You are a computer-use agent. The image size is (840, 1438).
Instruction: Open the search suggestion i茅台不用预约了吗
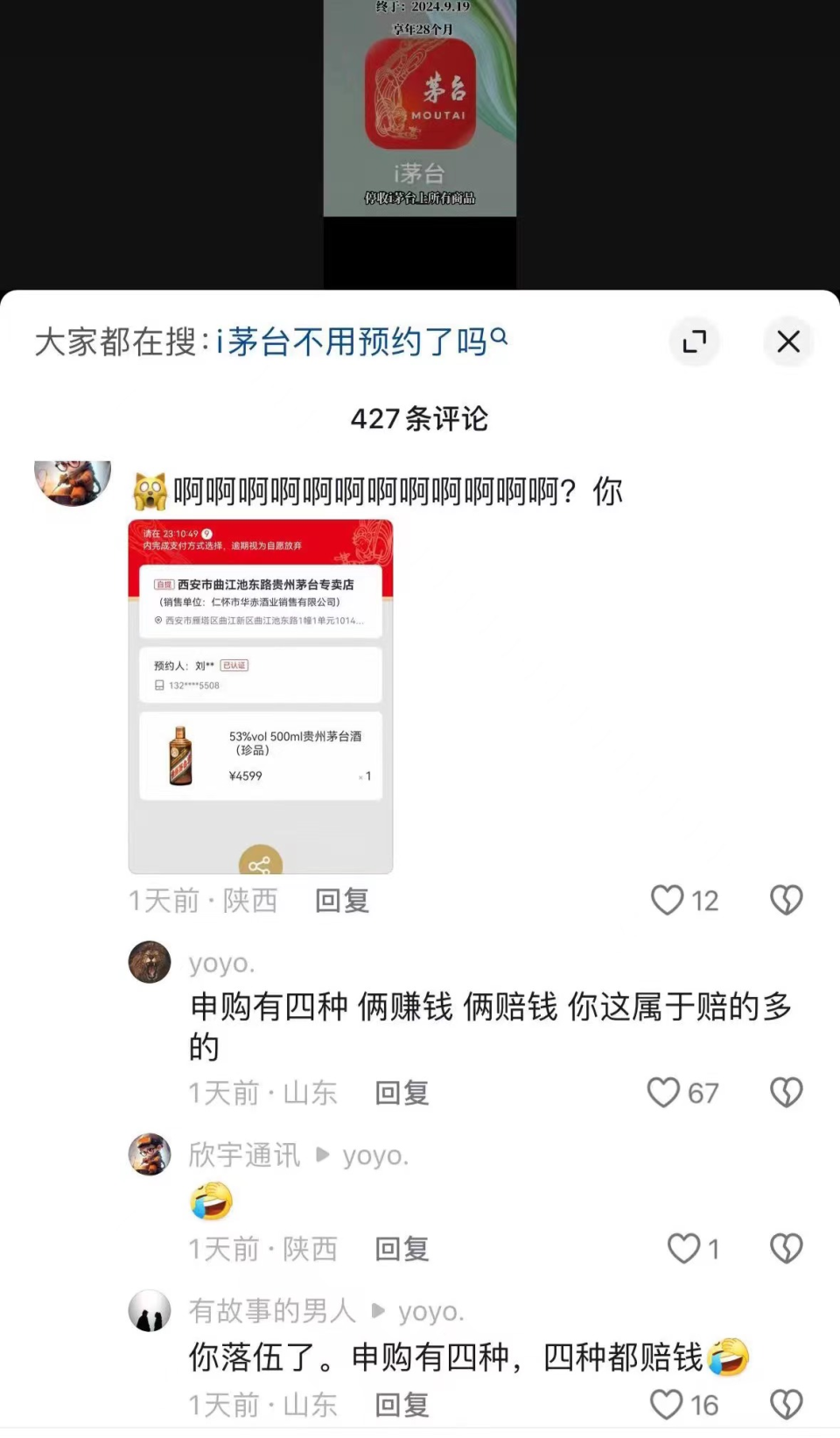(361, 341)
